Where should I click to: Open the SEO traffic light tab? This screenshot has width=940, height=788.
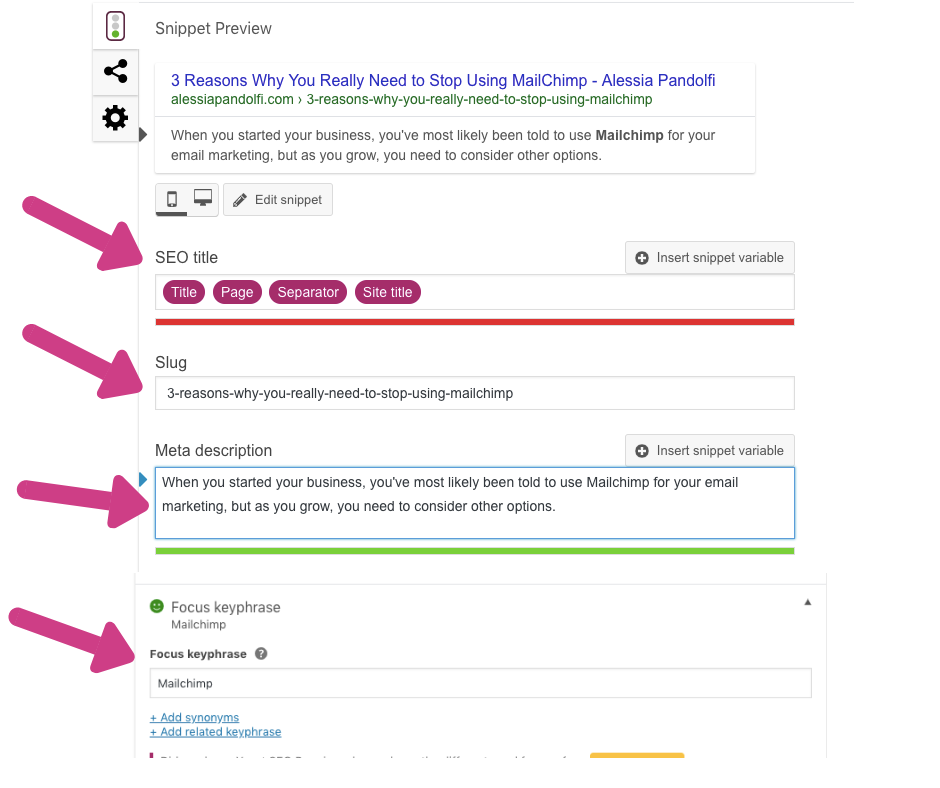(115, 26)
